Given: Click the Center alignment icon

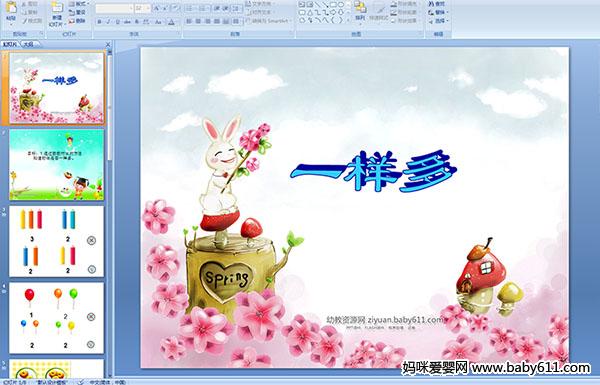Looking at the screenshot, I should (199, 21).
